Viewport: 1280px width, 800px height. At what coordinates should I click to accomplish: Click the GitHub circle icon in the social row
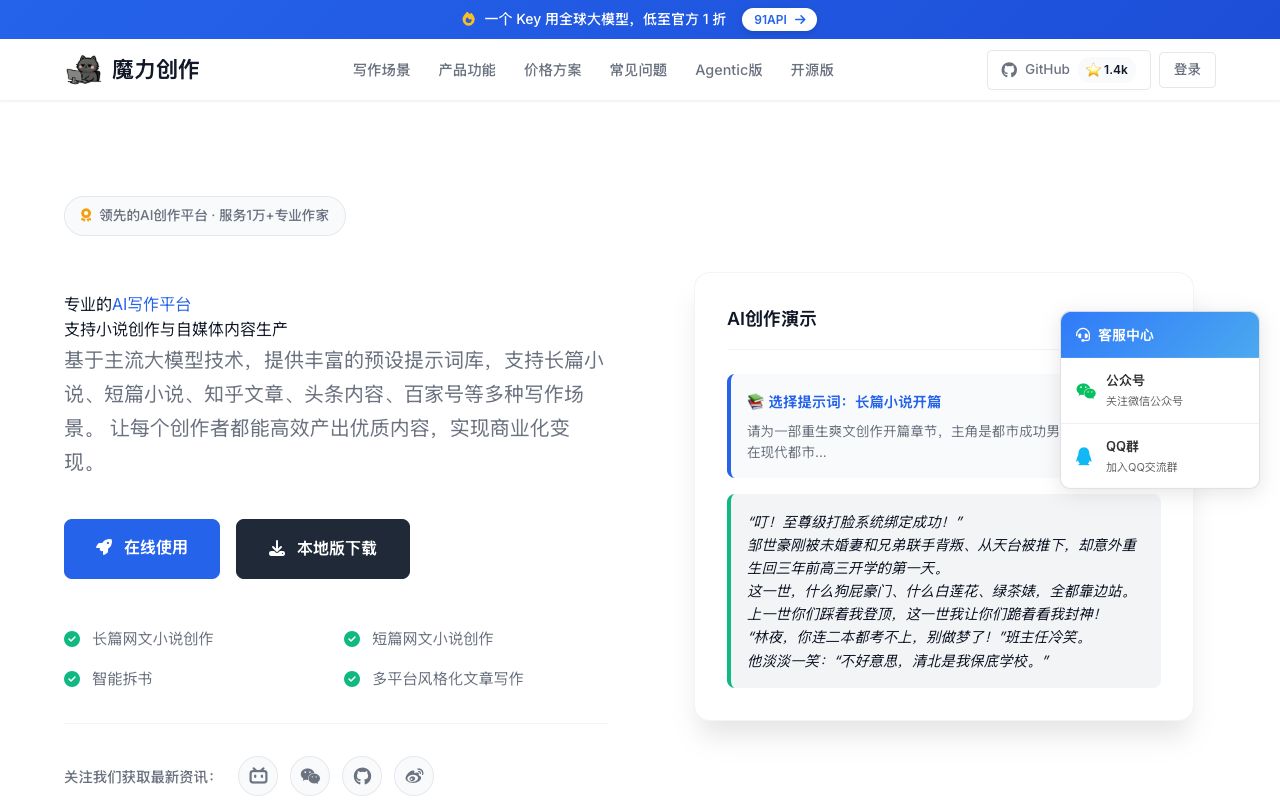362,776
